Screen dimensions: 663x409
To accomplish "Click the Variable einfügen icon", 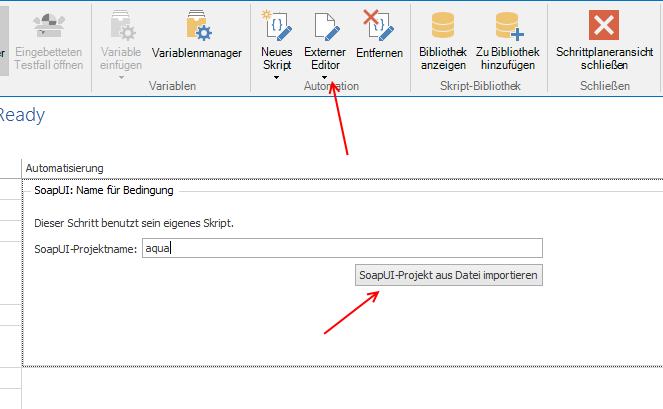I will (121, 27).
